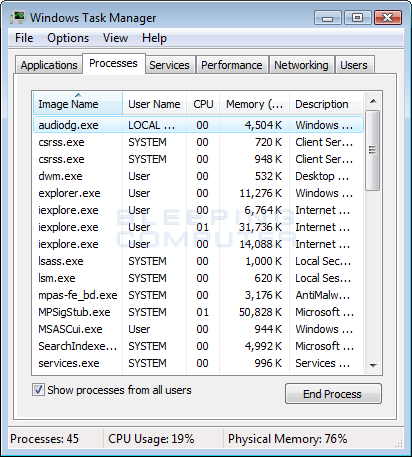Sort by User Name column header
The width and height of the screenshot is (412, 457).
(154, 104)
